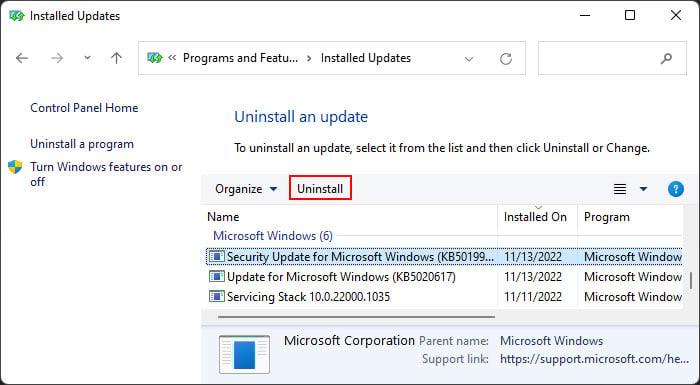Screen dimensions: 700x385
Task: Go back using the back arrow
Action: tap(21, 58)
